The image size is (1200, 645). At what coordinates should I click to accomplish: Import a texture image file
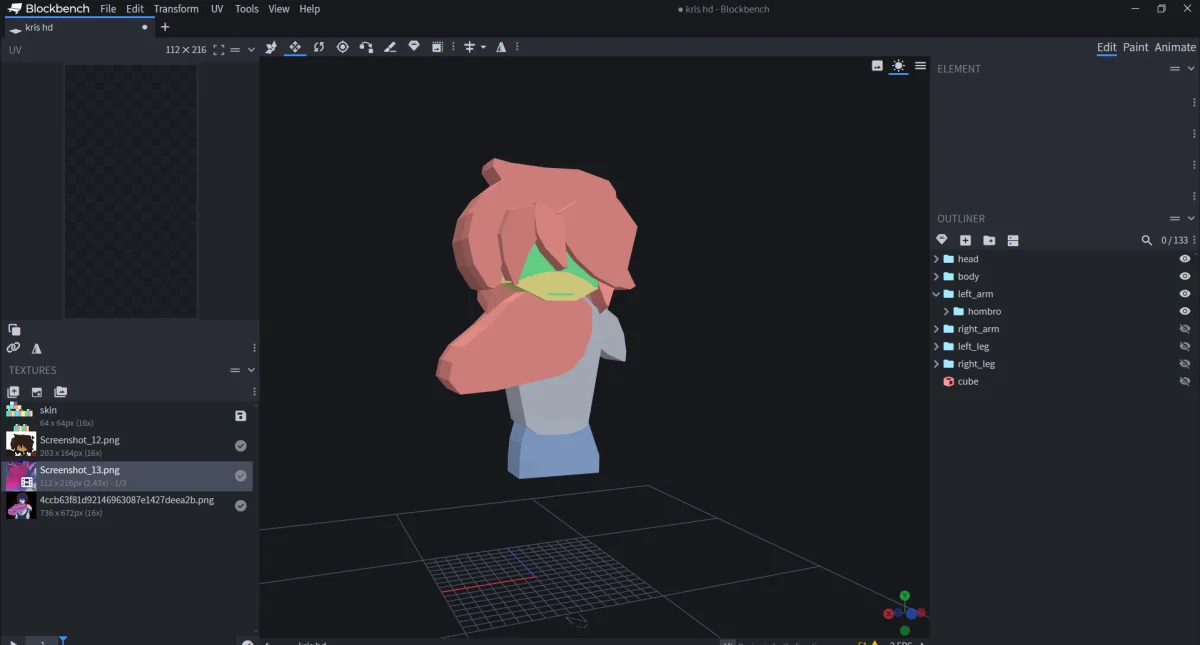point(37,392)
